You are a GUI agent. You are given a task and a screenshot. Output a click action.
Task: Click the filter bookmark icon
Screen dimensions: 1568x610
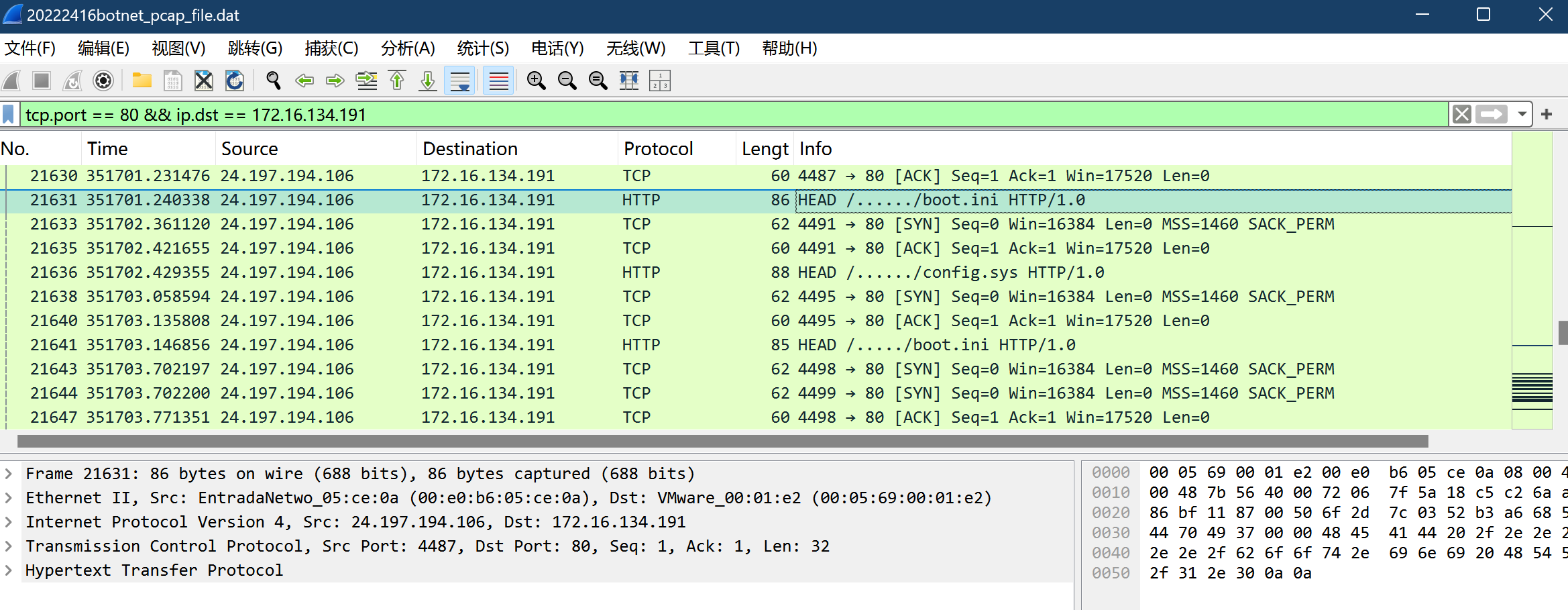9,114
